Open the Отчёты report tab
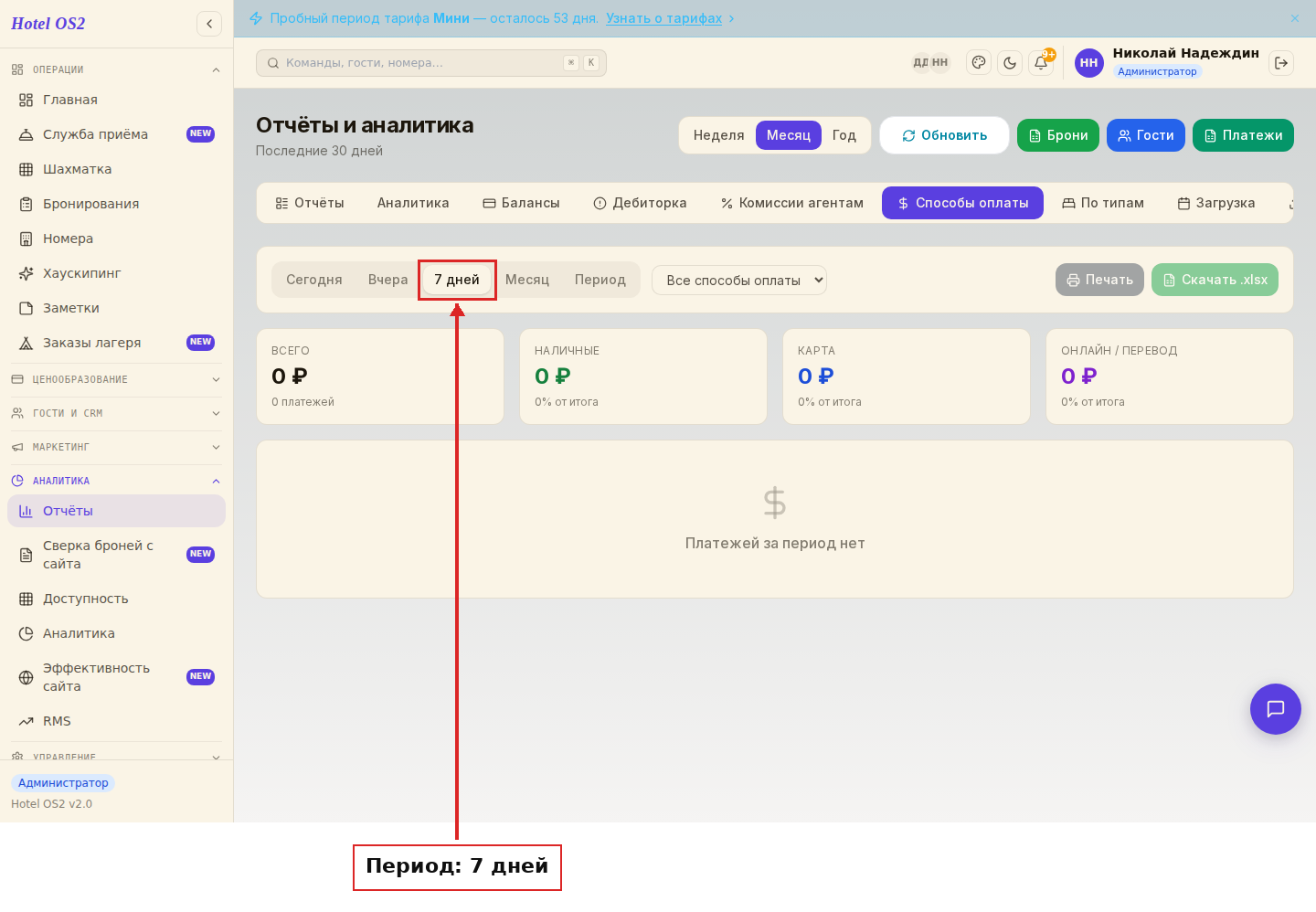 (x=310, y=203)
